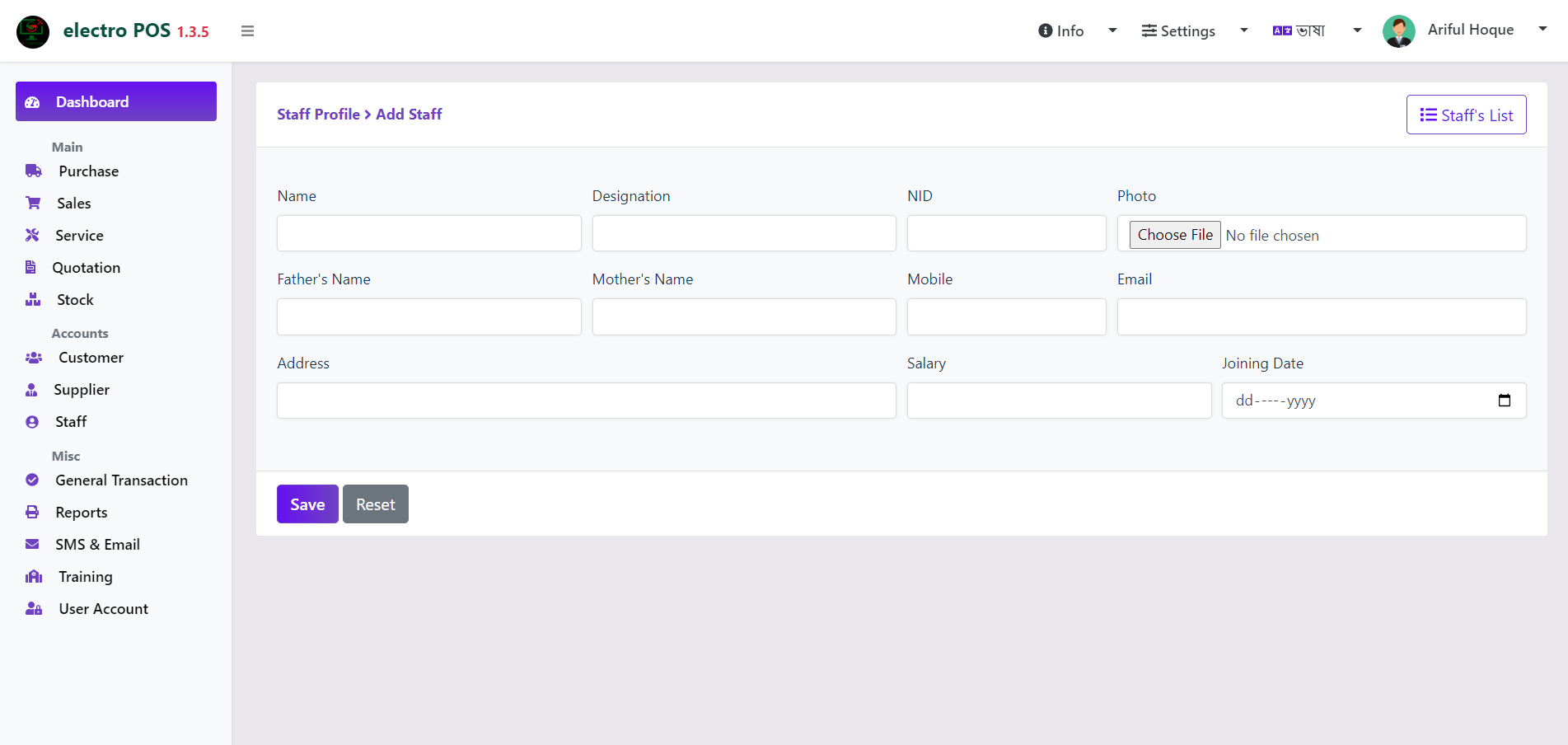Expand the Settings dropdown
Viewport: 1568px width, 745px height.
coord(1195,30)
